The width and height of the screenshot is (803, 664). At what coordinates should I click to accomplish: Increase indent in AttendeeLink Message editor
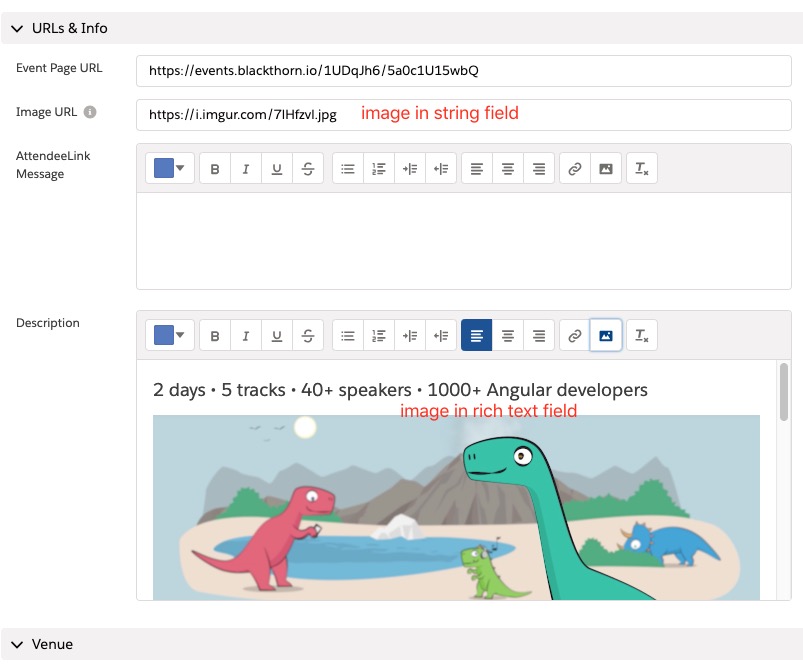(x=410, y=168)
